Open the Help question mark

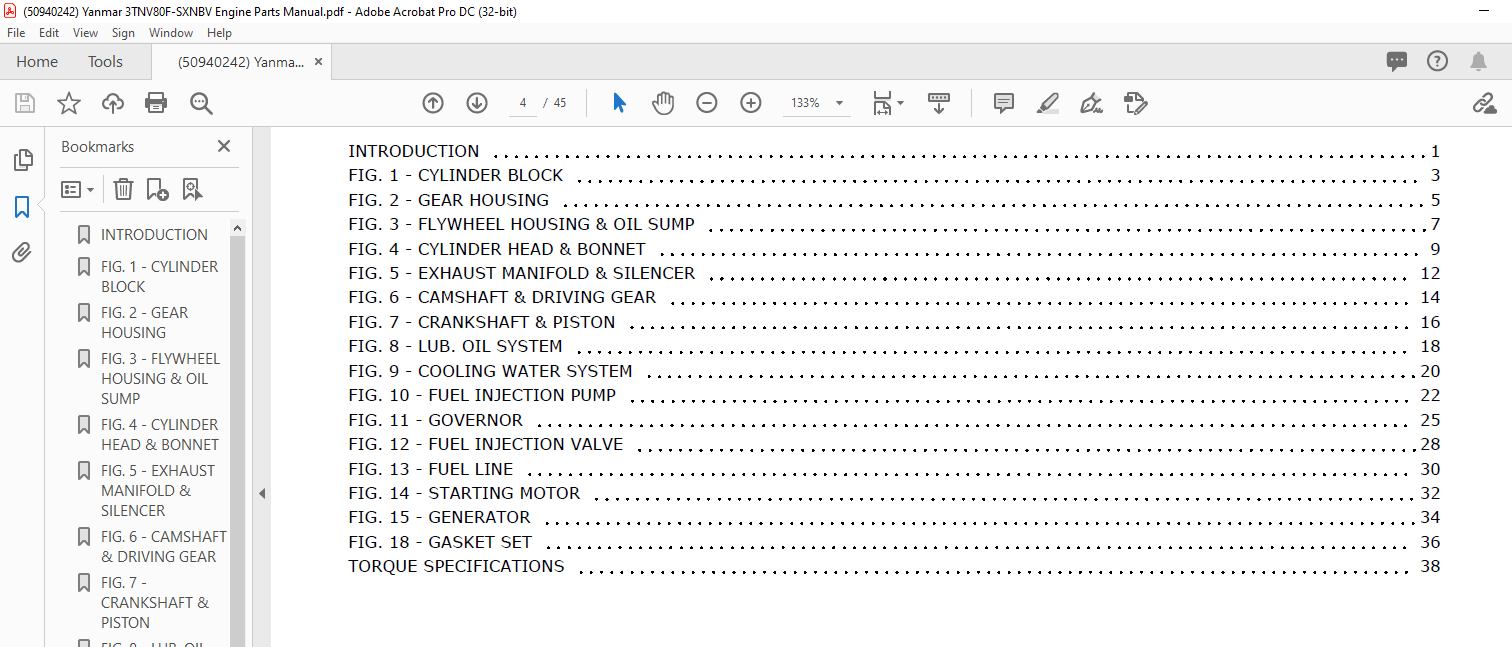(1437, 61)
